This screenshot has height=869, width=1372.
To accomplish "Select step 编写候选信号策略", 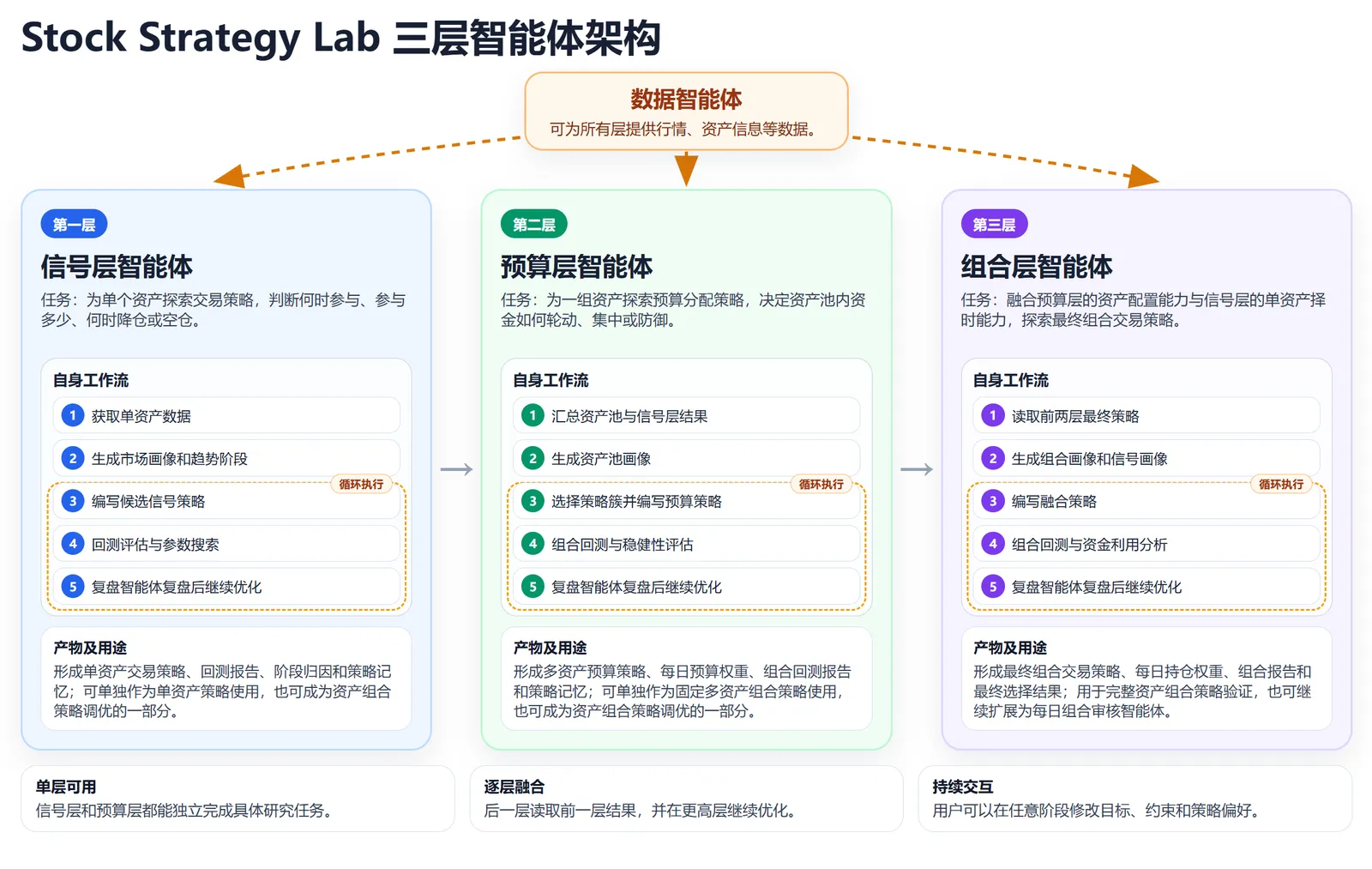I will pos(226,501).
